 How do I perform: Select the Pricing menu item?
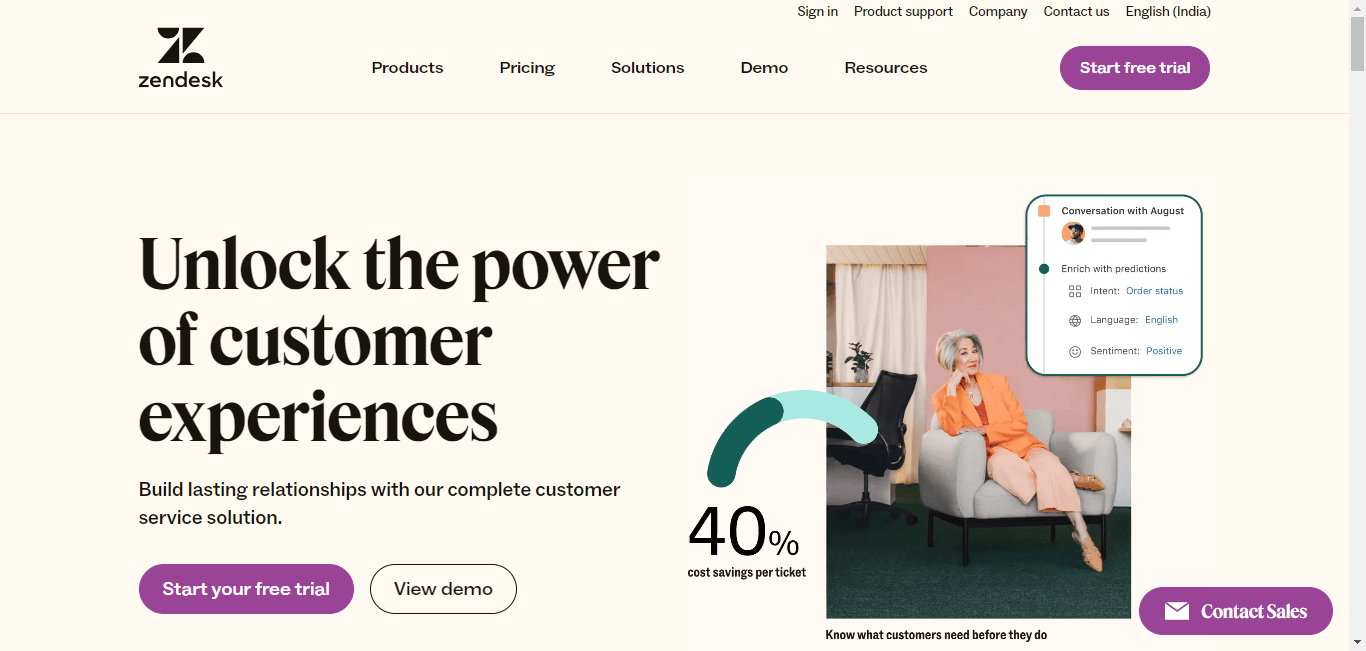coord(527,67)
